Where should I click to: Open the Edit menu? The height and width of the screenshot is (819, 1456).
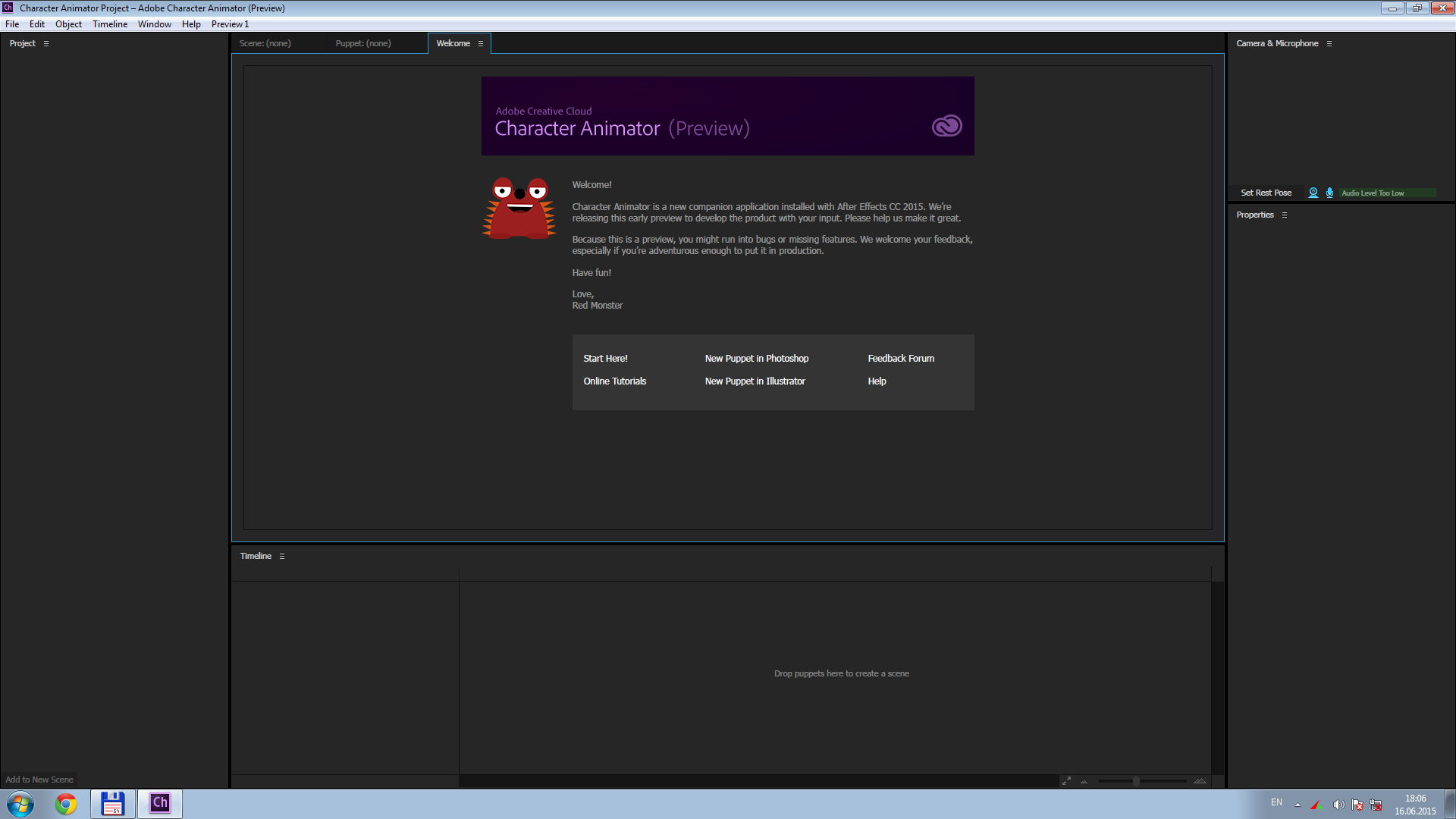[37, 24]
